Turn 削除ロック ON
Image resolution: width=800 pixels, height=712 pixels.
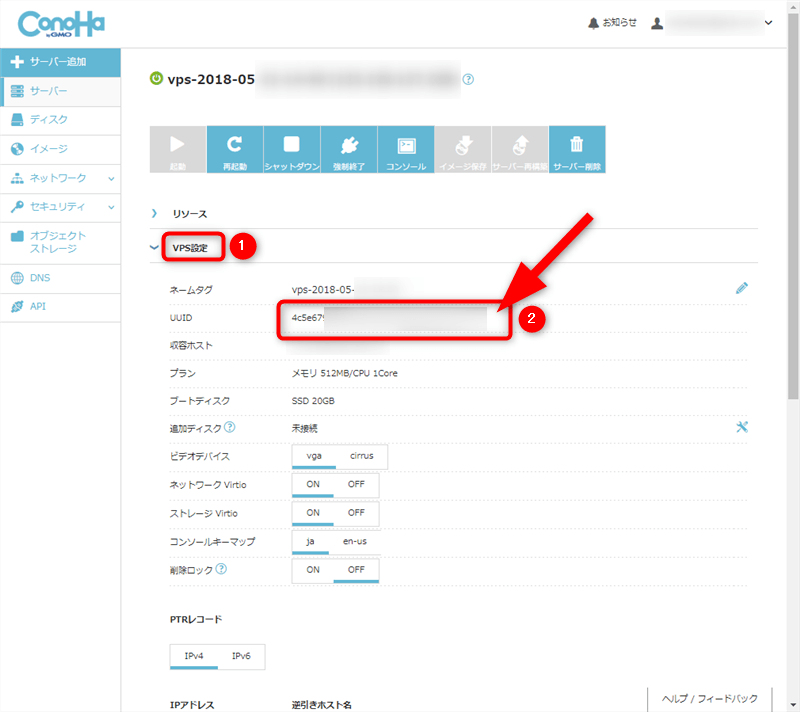pos(313,570)
